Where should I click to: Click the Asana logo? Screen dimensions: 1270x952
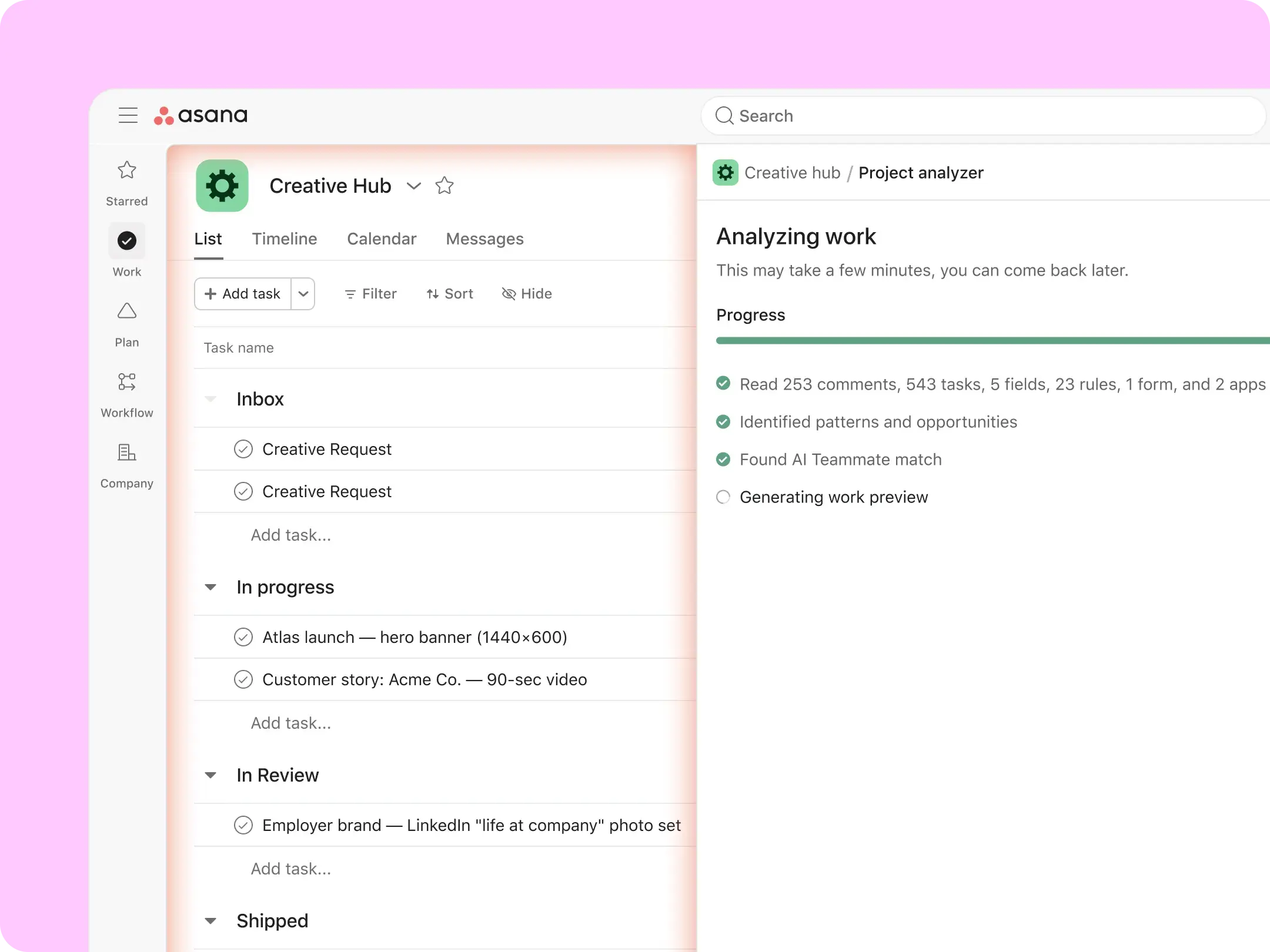click(200, 115)
